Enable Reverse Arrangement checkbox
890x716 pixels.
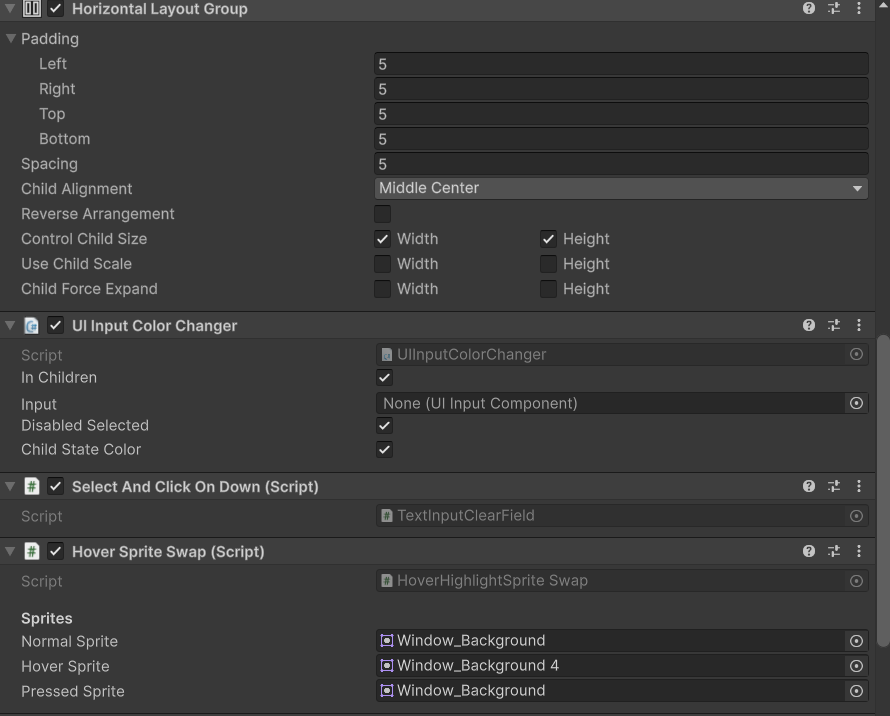point(382,214)
